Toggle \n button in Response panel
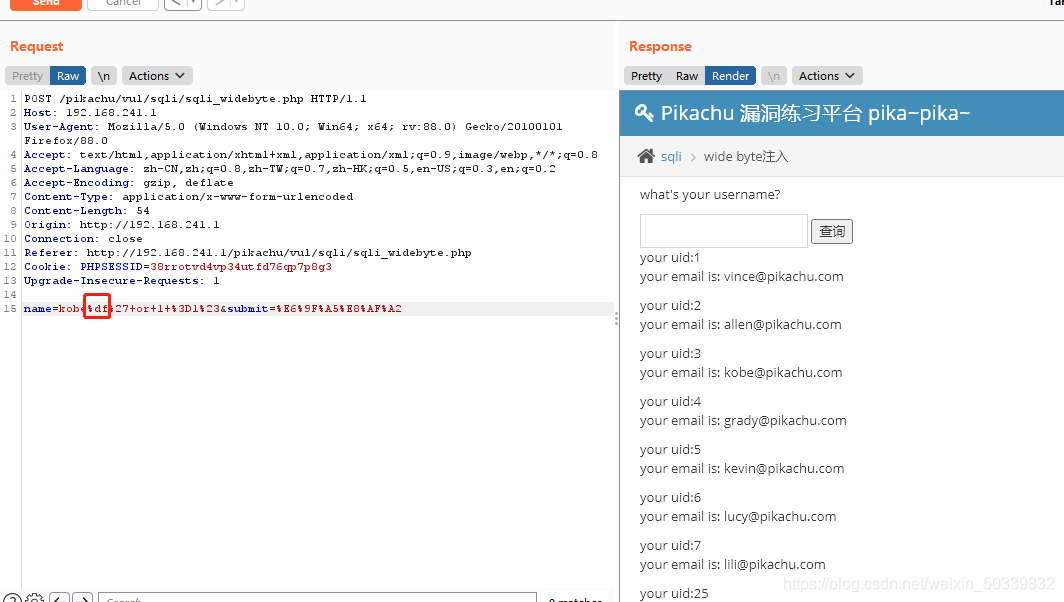This screenshot has width=1064, height=602. 774,76
